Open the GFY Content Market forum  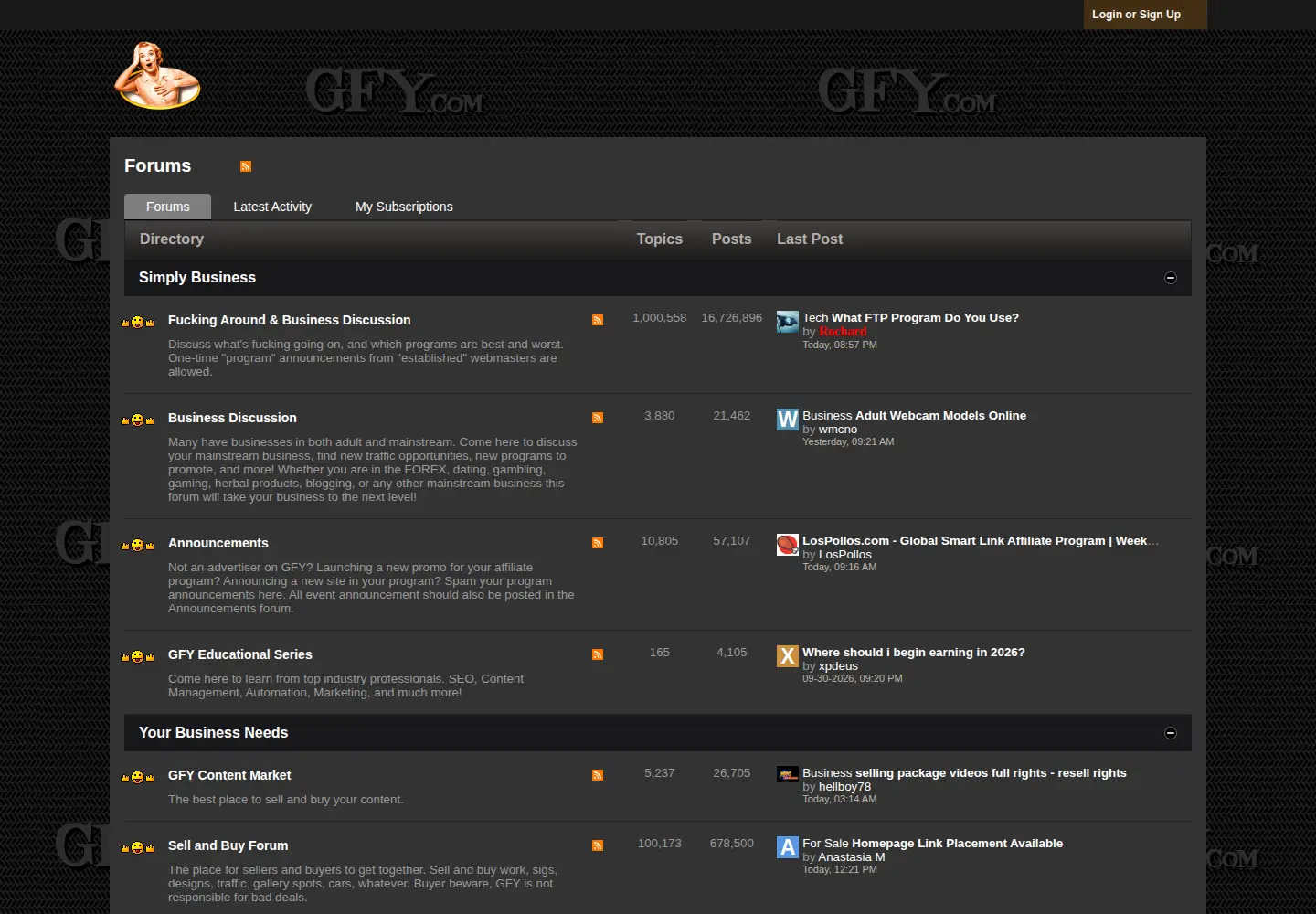(229, 775)
